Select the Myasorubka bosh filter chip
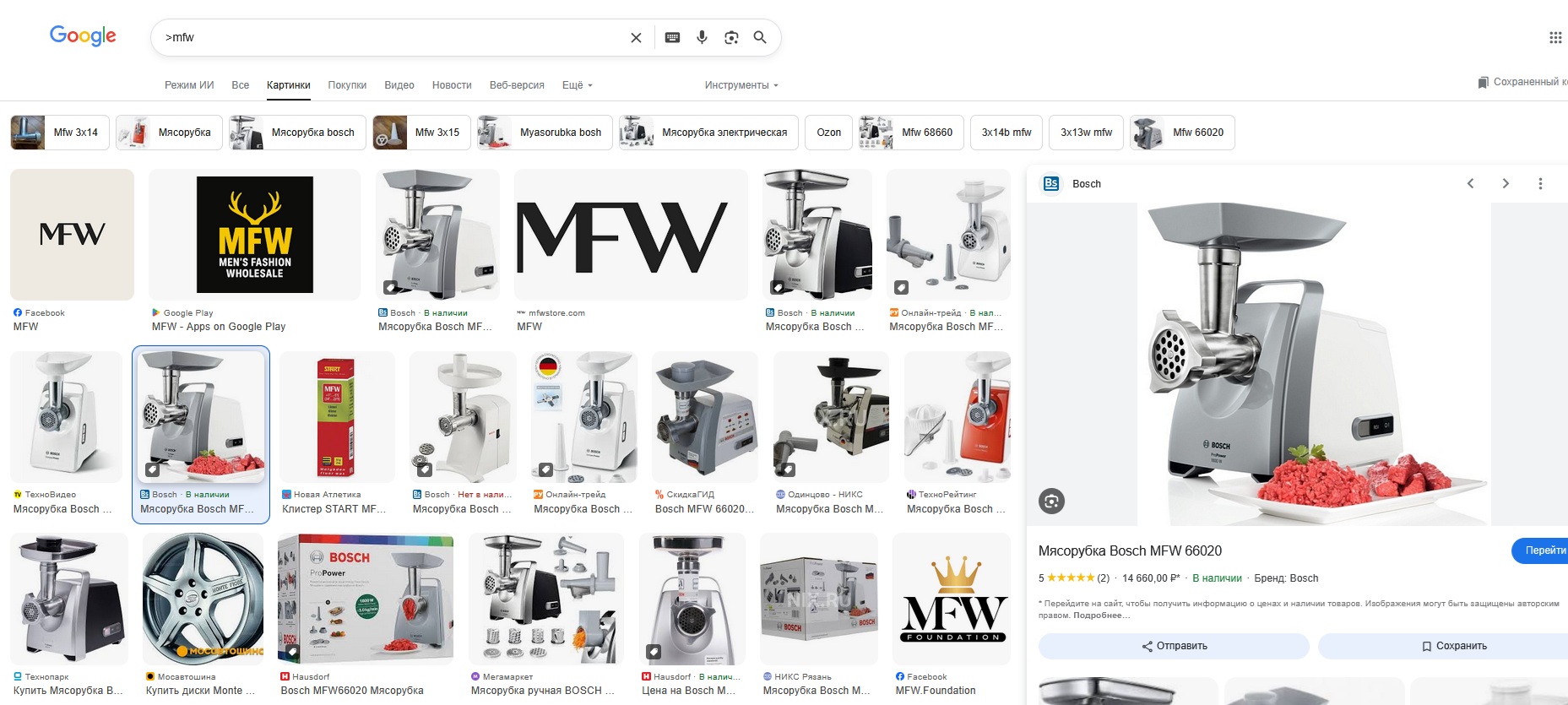The image size is (1568, 705). [x=545, y=133]
